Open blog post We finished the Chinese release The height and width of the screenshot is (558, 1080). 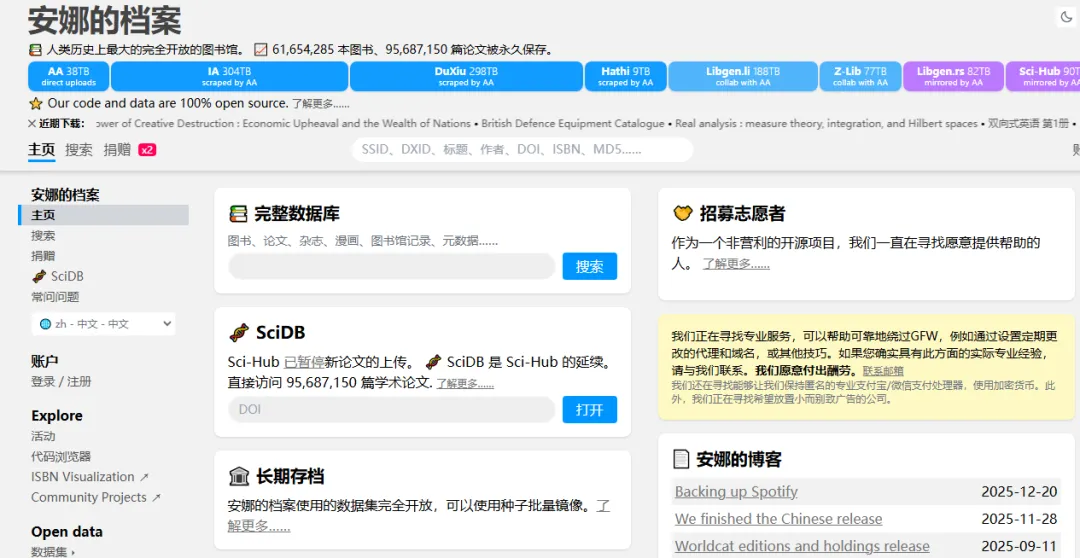coord(778,519)
